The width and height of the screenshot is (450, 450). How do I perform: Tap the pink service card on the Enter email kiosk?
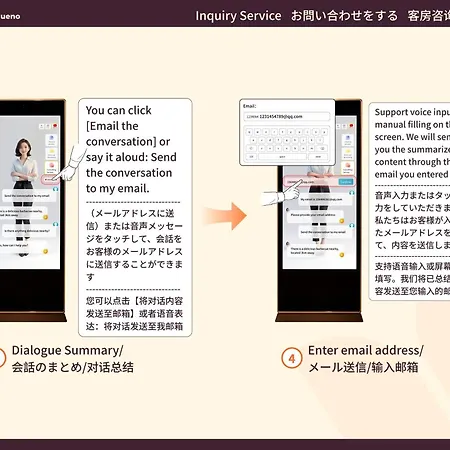coord(347,167)
